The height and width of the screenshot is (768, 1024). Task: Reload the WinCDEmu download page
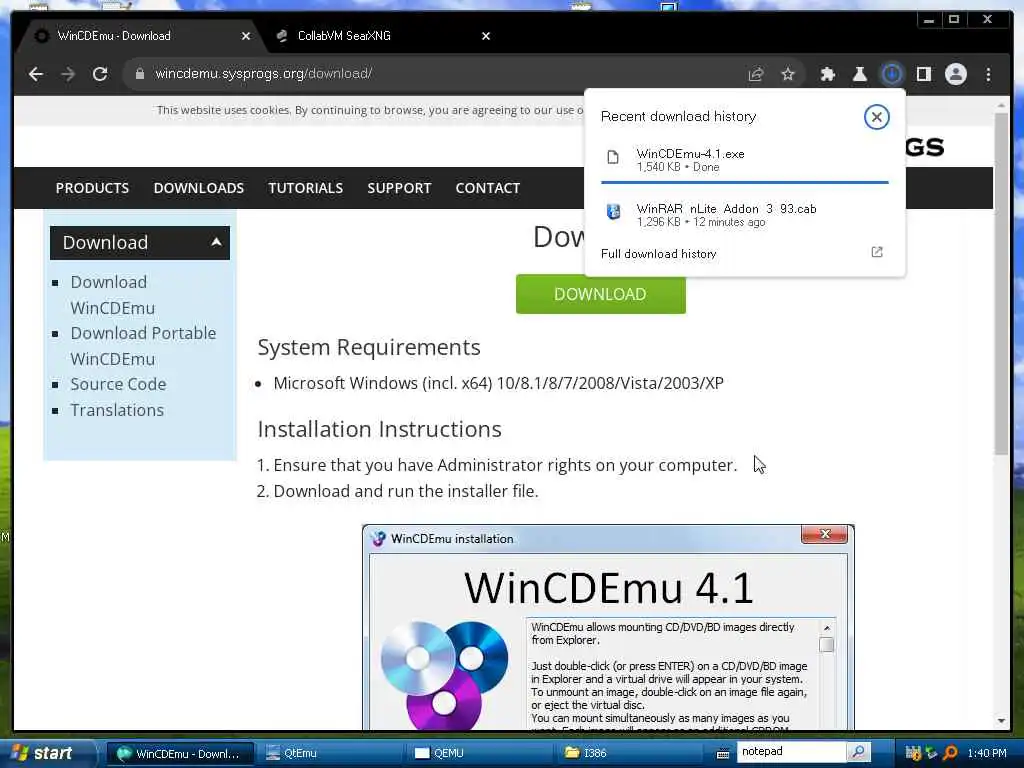[100, 74]
